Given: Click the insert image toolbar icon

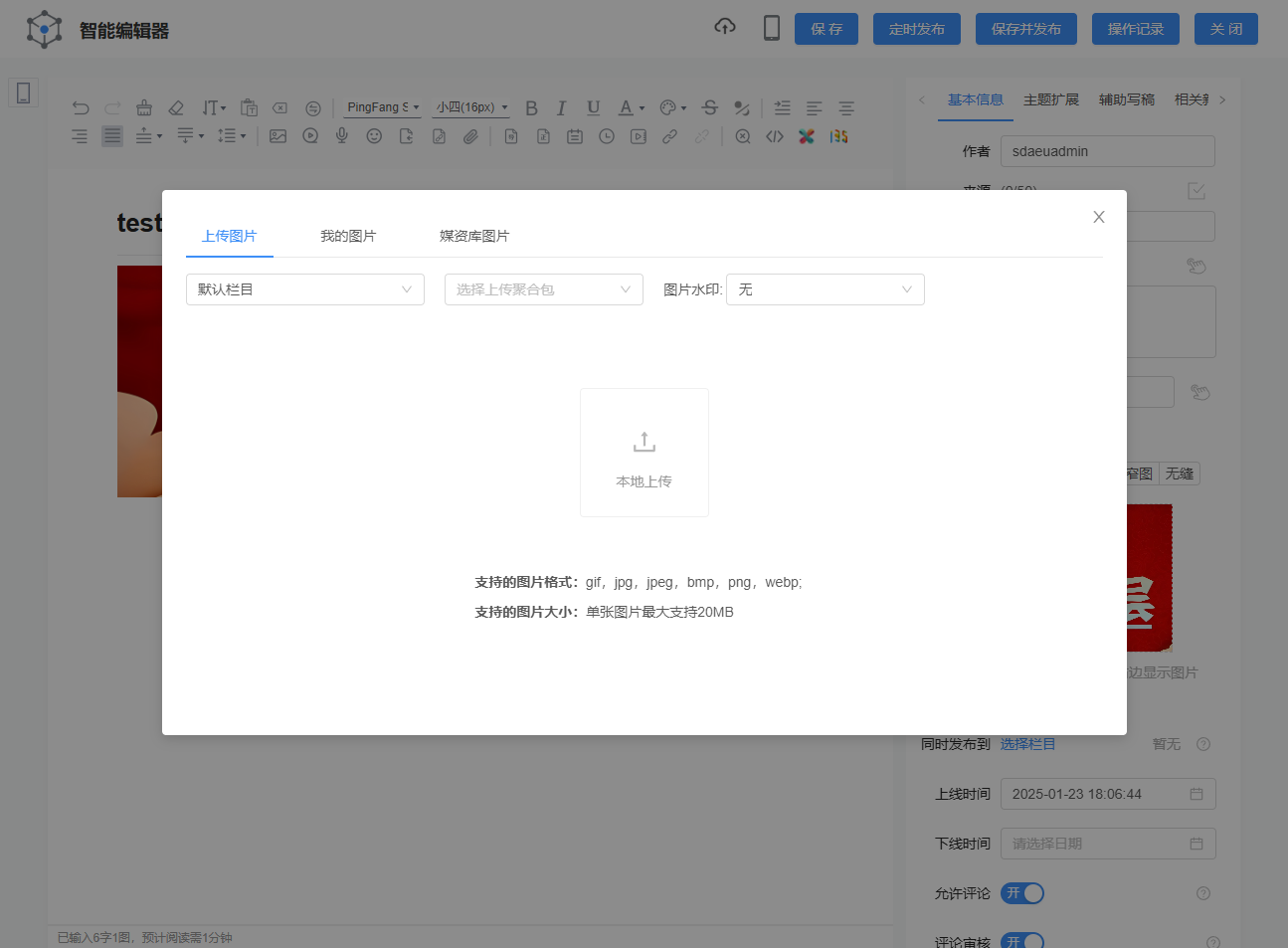Looking at the screenshot, I should point(277,136).
